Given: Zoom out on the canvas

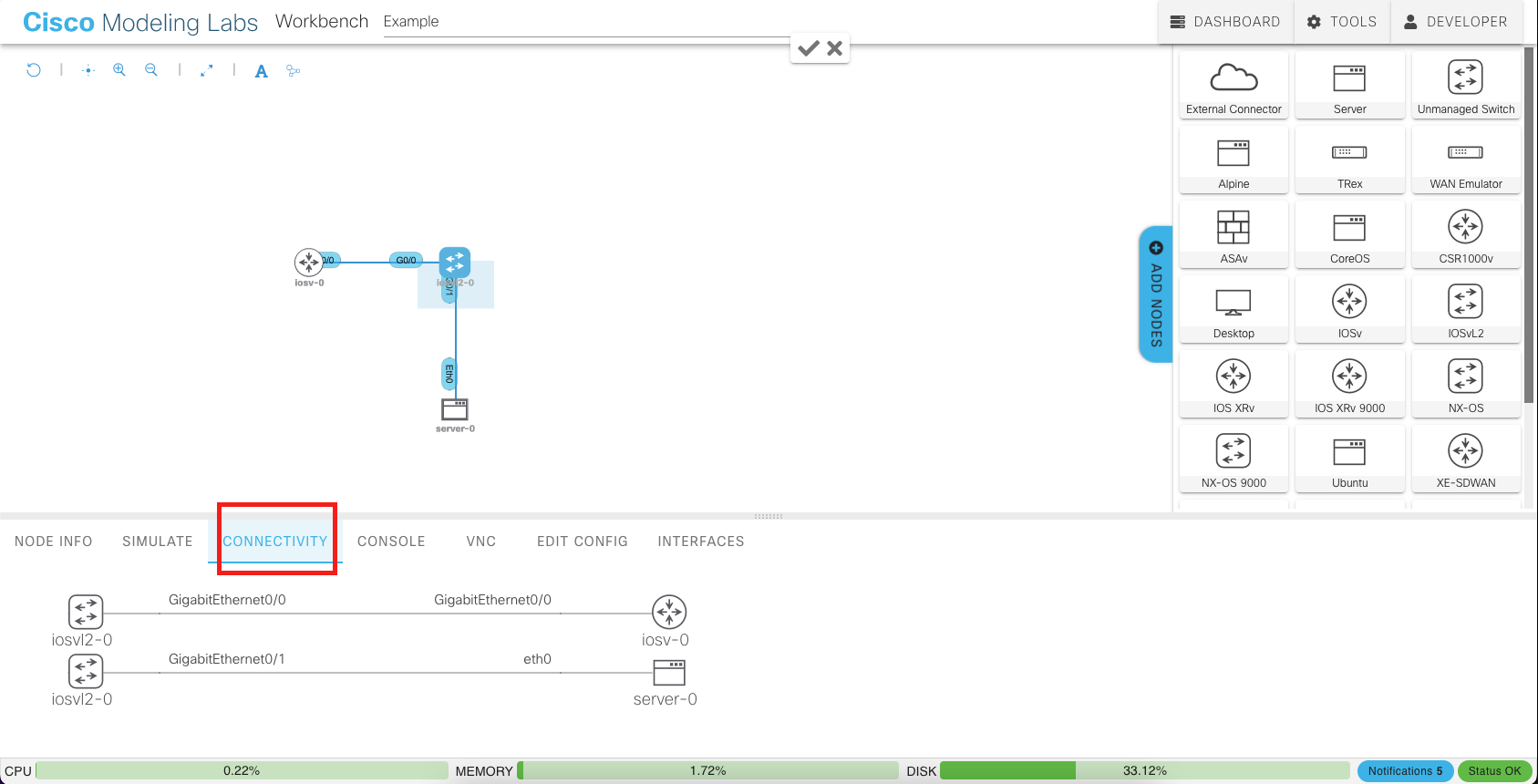Looking at the screenshot, I should 151,70.
